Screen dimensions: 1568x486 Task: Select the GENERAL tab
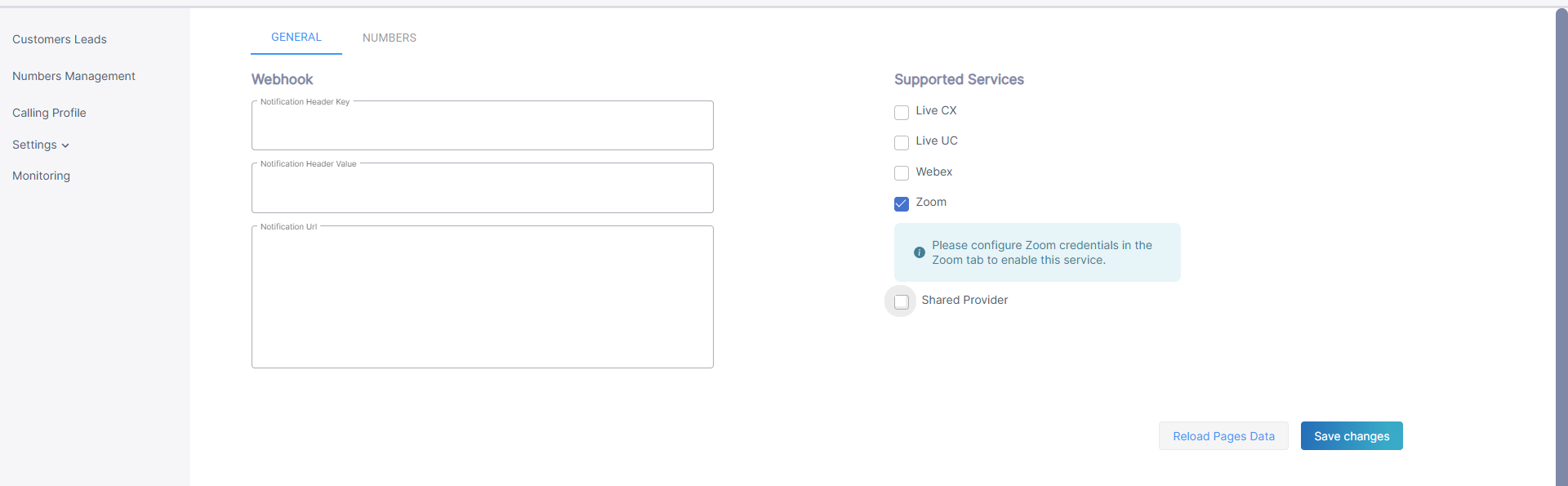point(296,37)
